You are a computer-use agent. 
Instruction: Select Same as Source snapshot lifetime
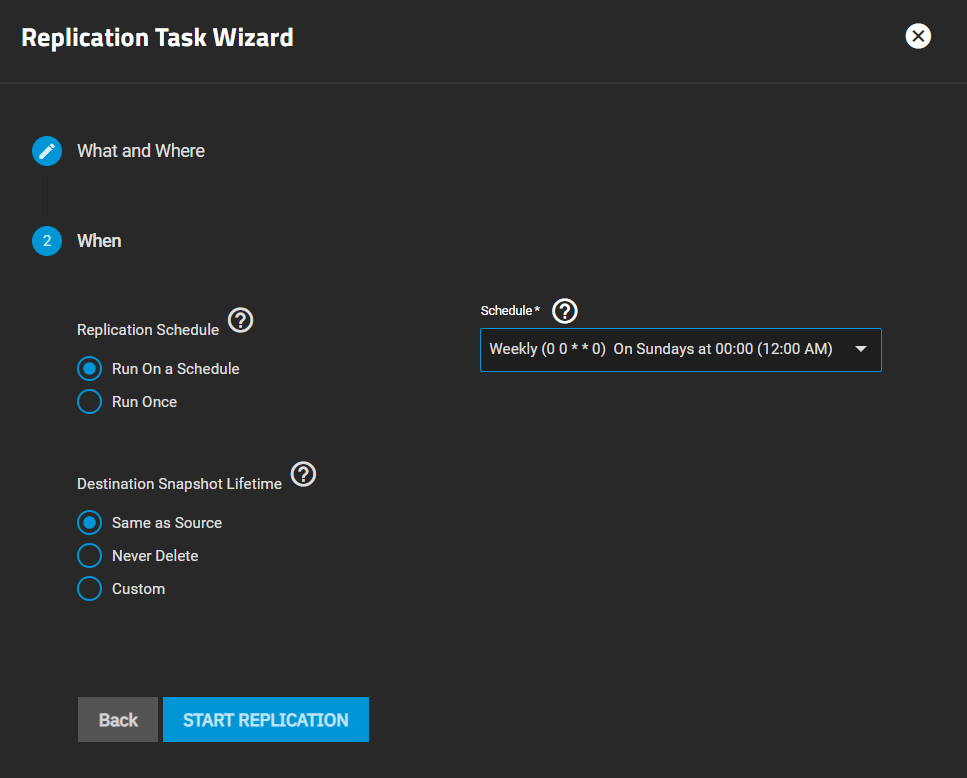(90, 523)
